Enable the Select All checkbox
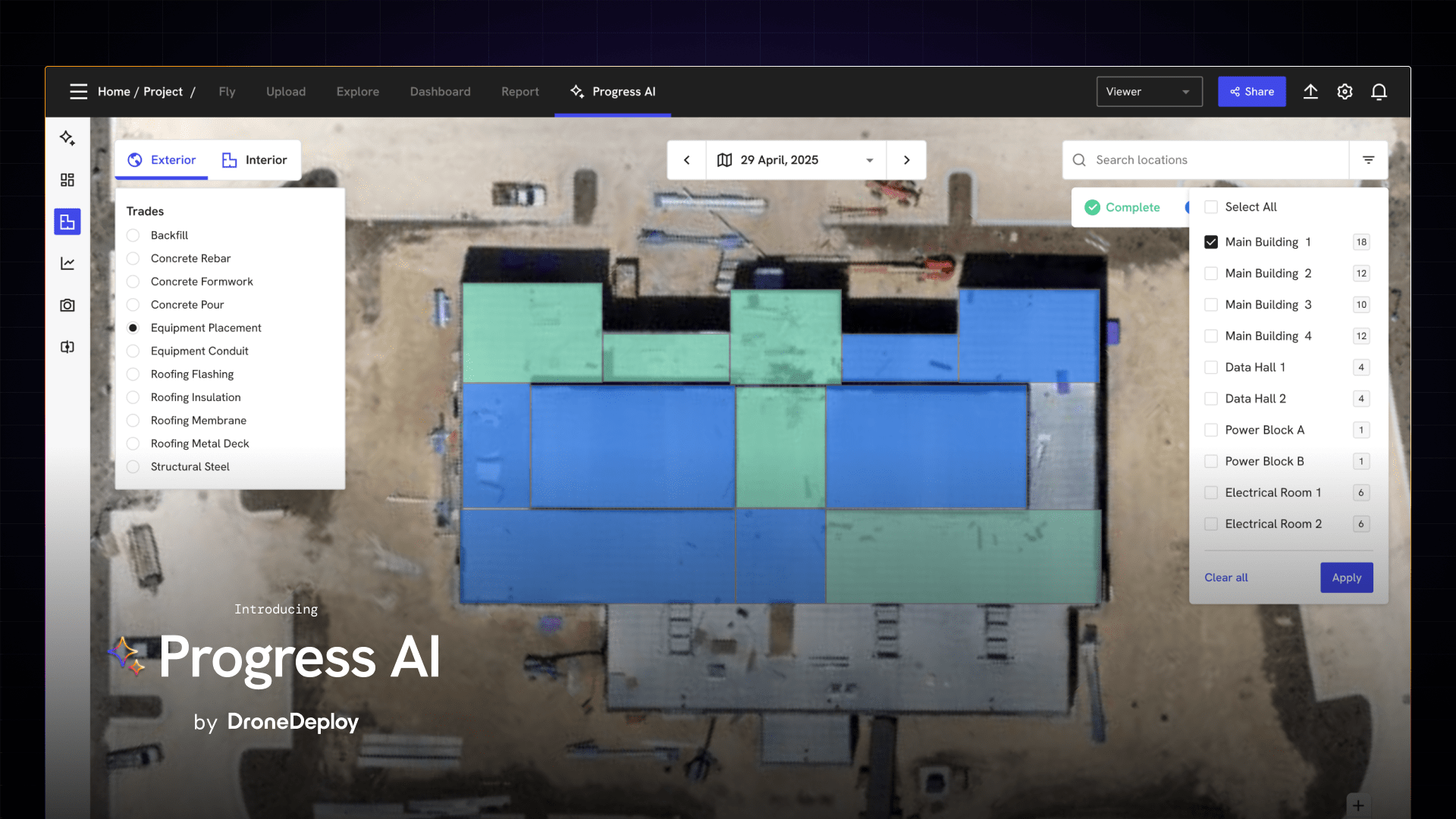 [x=1211, y=207]
